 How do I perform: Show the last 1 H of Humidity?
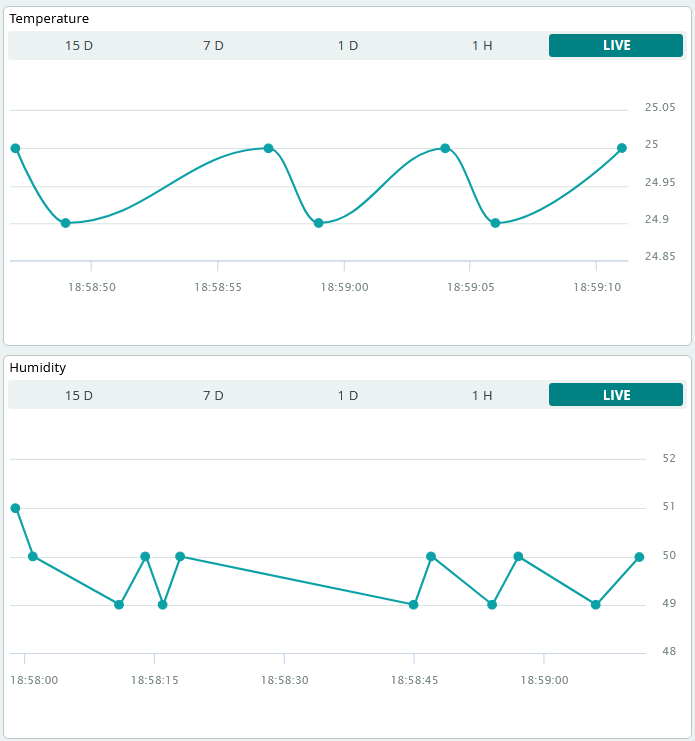[x=482, y=395]
